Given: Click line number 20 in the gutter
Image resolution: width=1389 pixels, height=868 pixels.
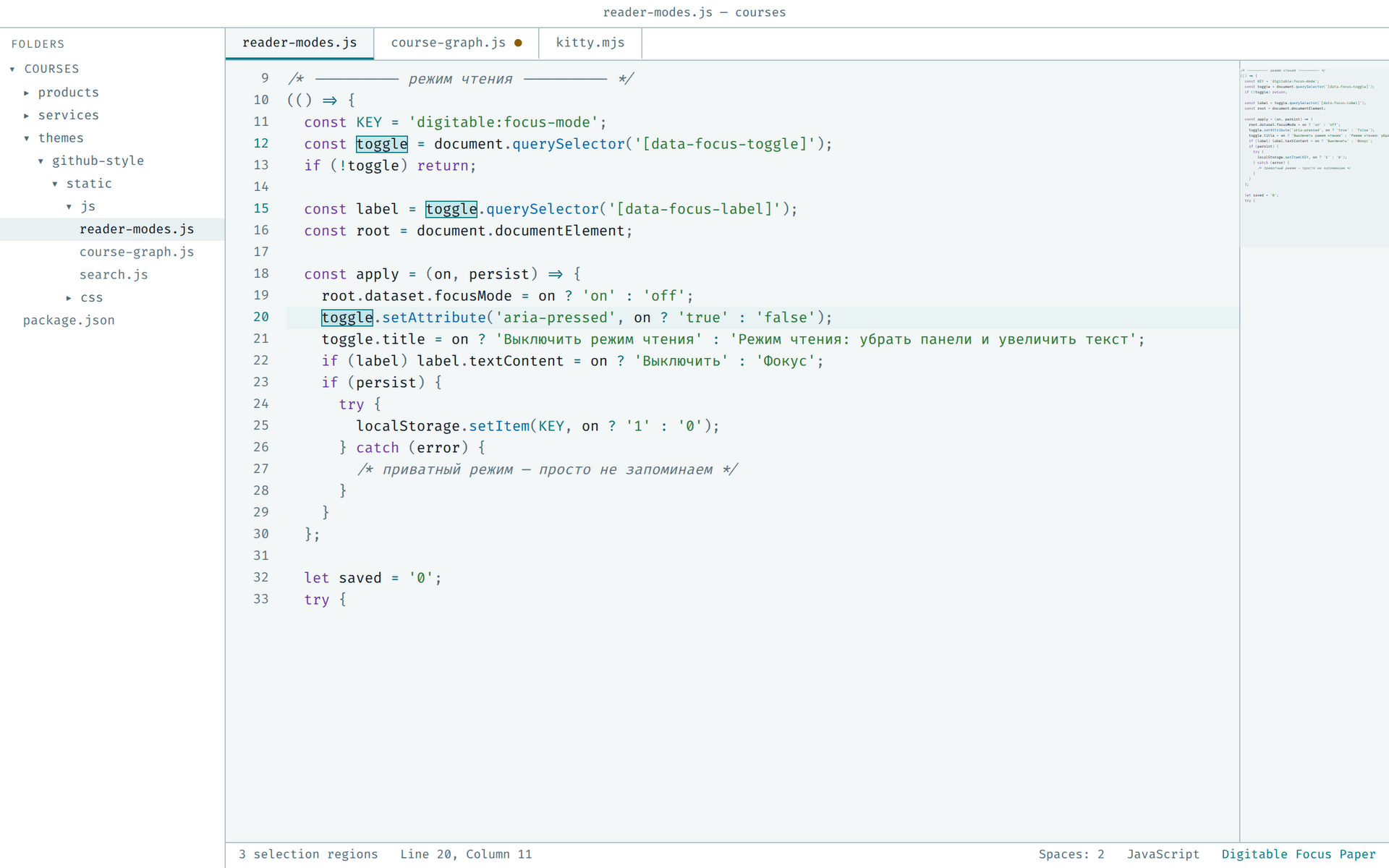Looking at the screenshot, I should [x=261, y=317].
